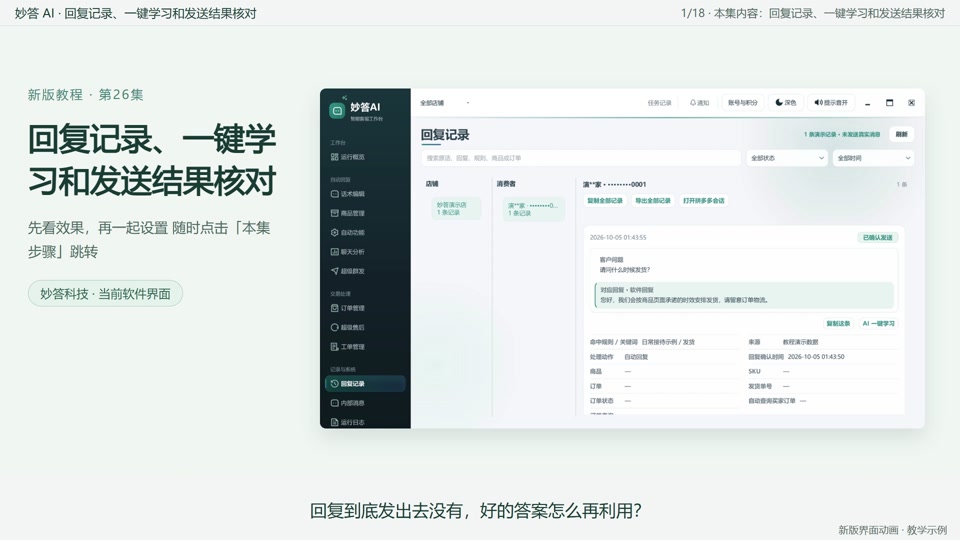Click 打开拼多多会话 button

[703, 201]
